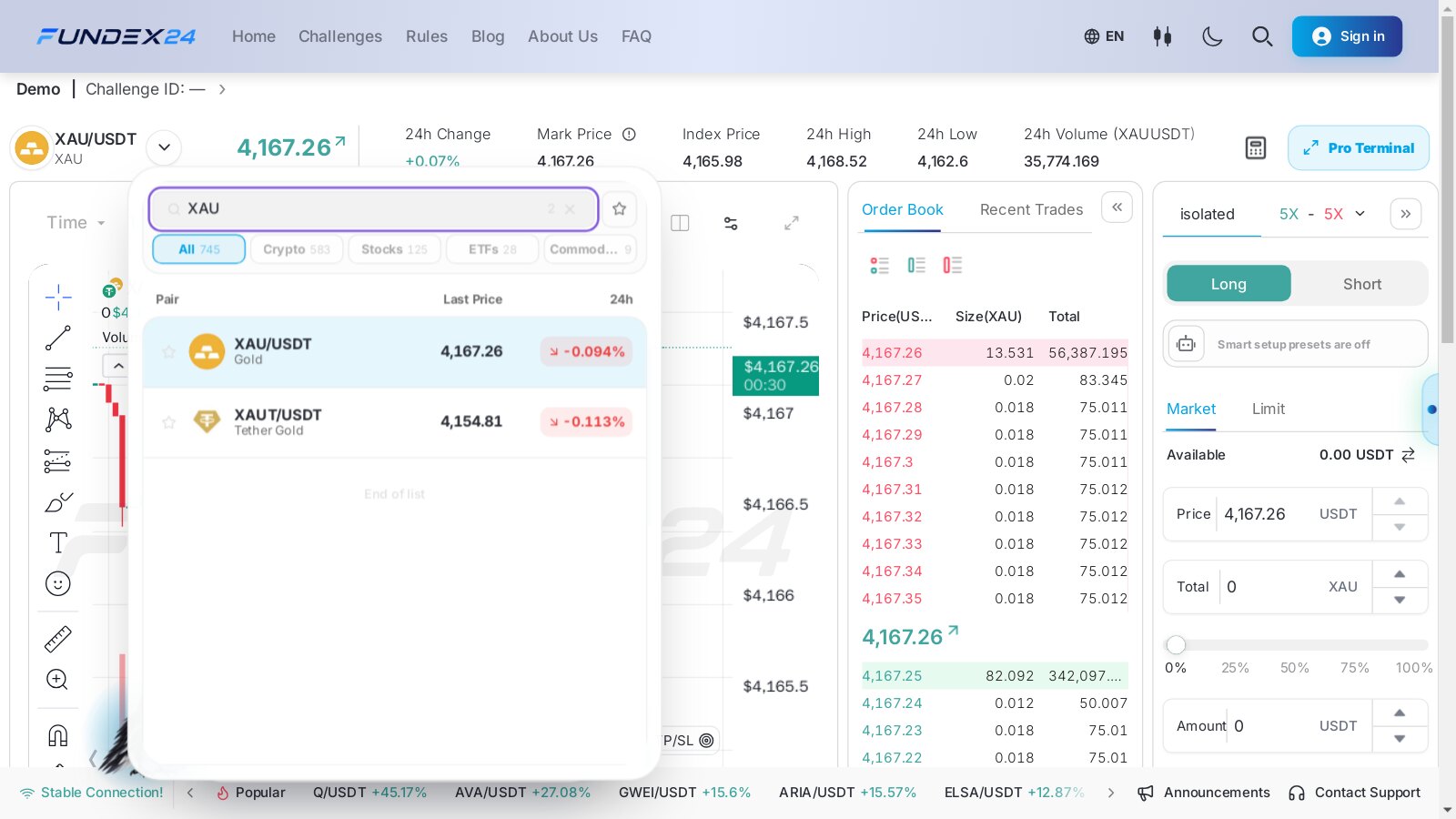Open the 5X leverage dropdown
The width and height of the screenshot is (1456, 819).
pos(1323,214)
